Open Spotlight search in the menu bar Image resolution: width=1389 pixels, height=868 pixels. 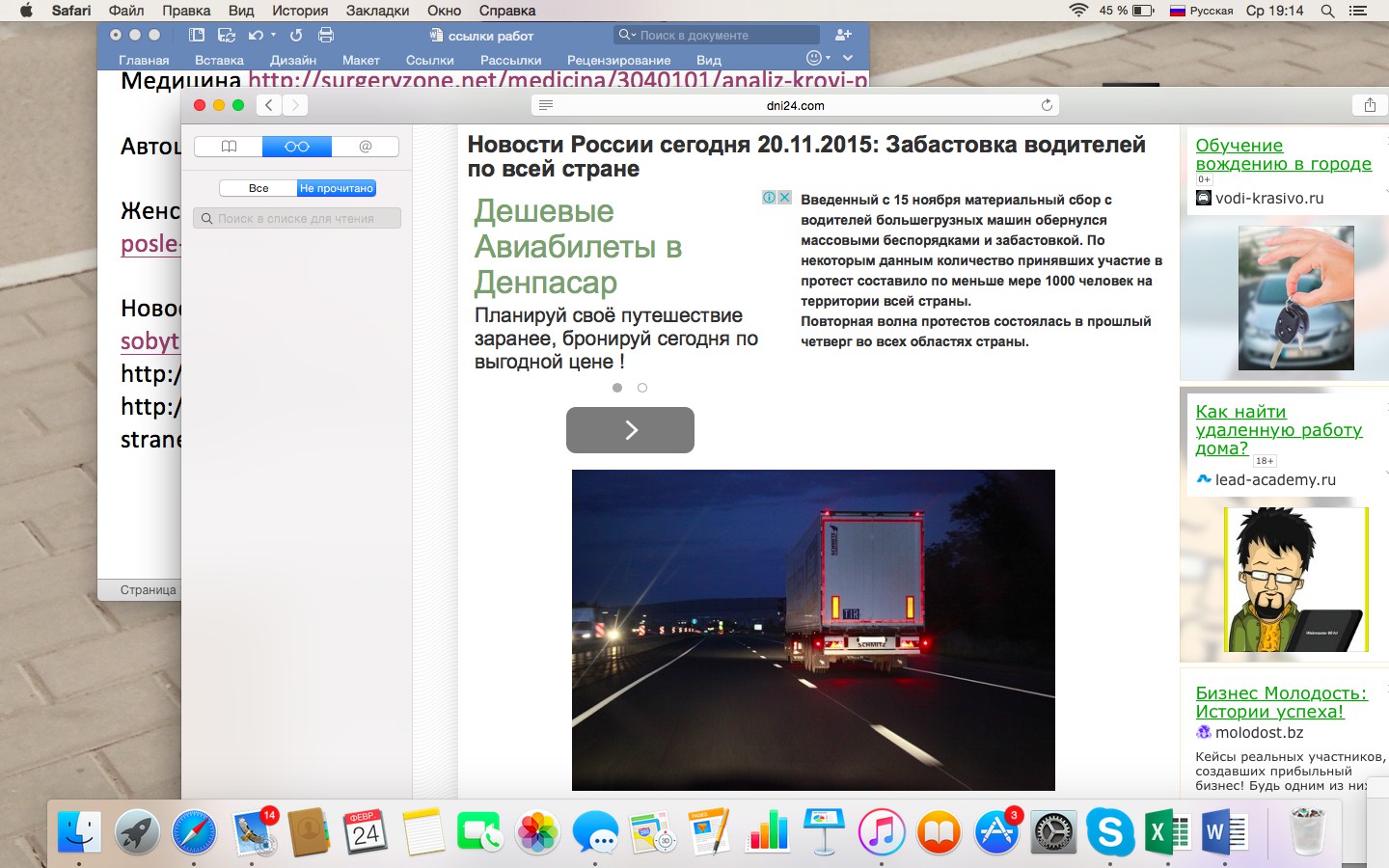[1328, 11]
